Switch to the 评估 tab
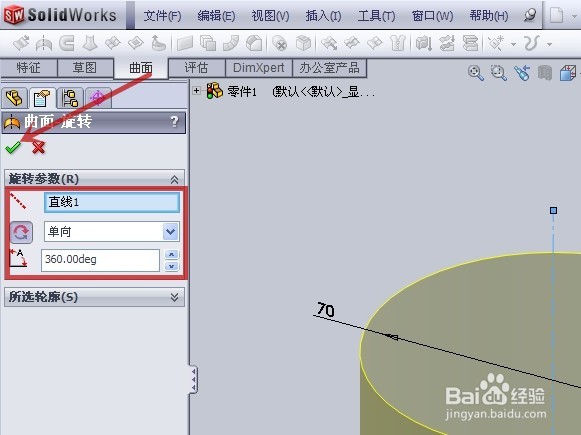 click(x=196, y=67)
